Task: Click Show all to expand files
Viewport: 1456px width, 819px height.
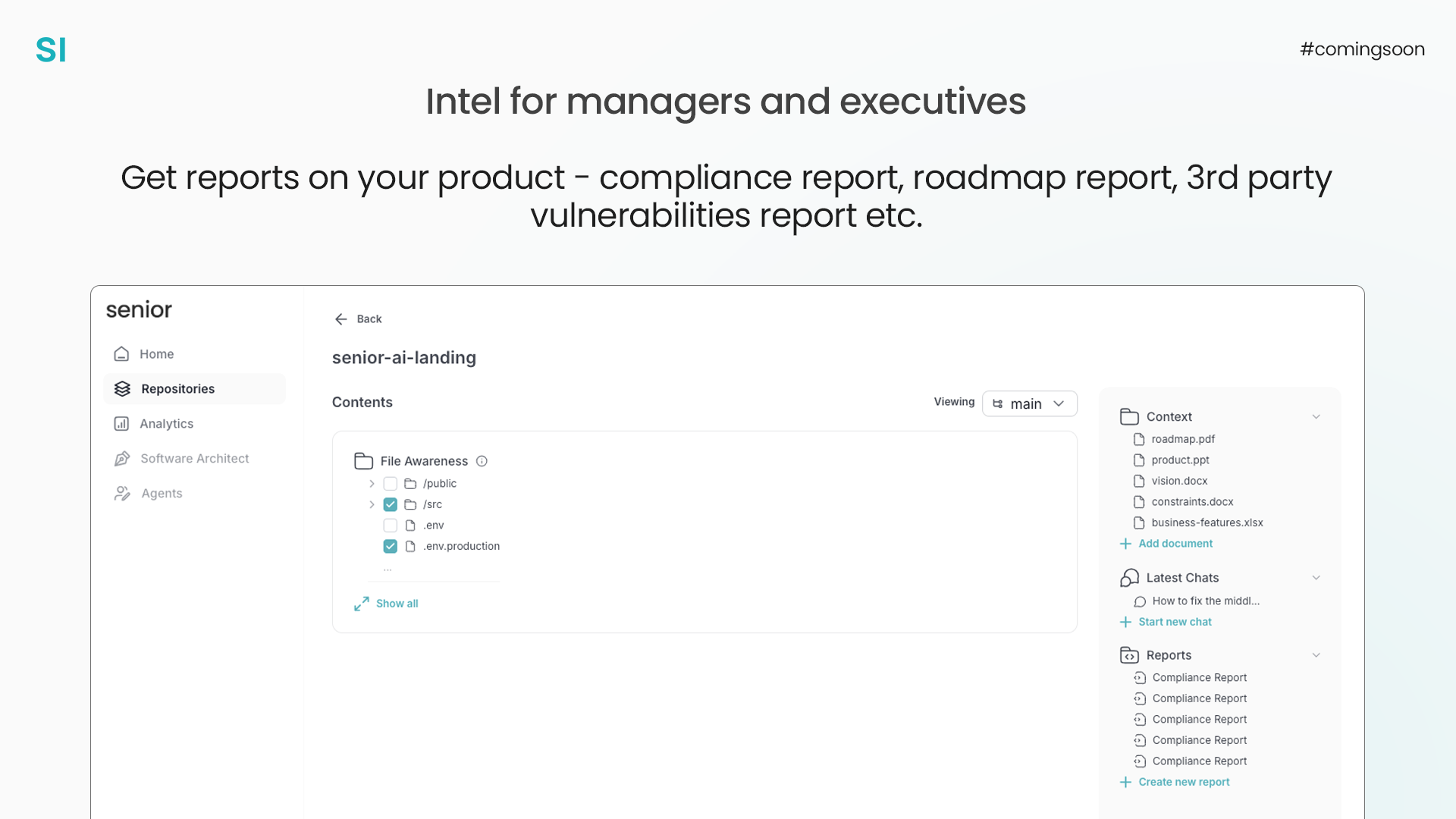Action: coord(397,604)
